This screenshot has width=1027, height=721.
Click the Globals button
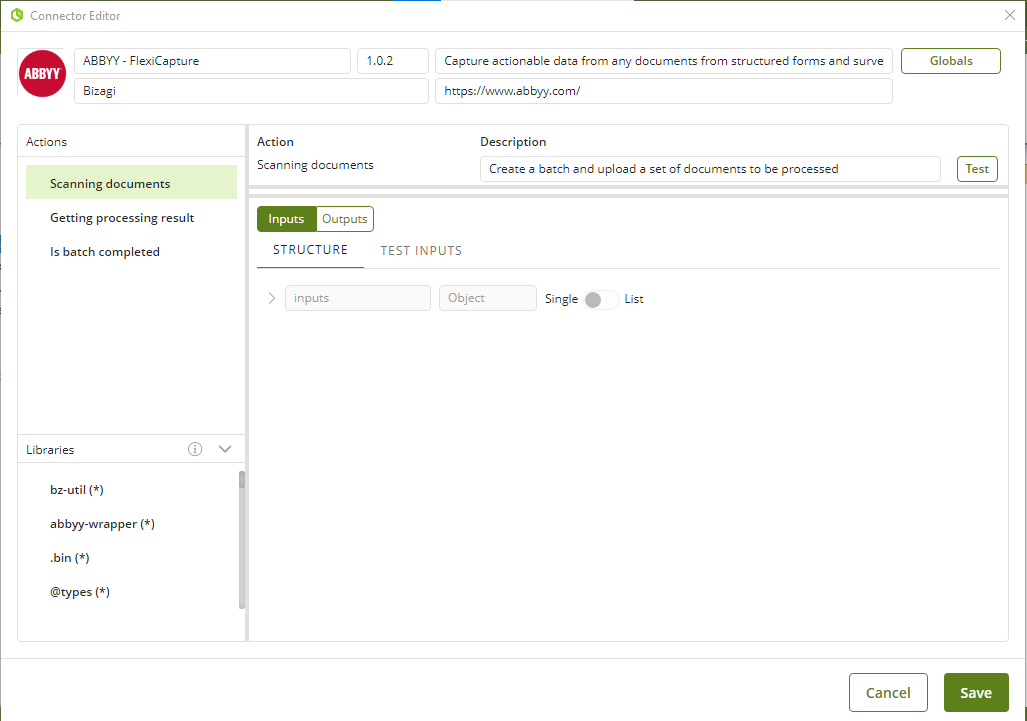(x=951, y=61)
